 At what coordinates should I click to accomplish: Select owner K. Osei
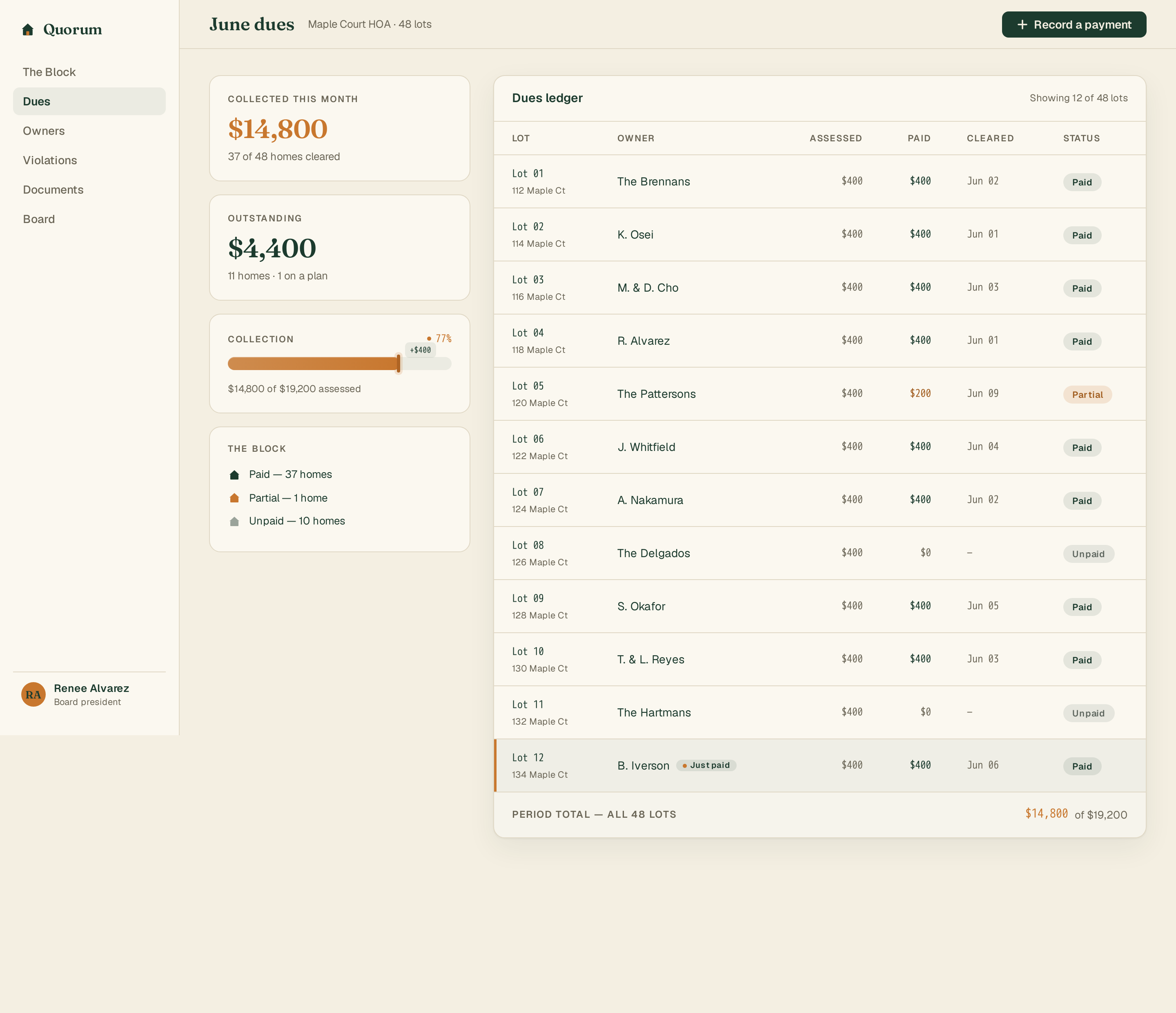click(635, 234)
